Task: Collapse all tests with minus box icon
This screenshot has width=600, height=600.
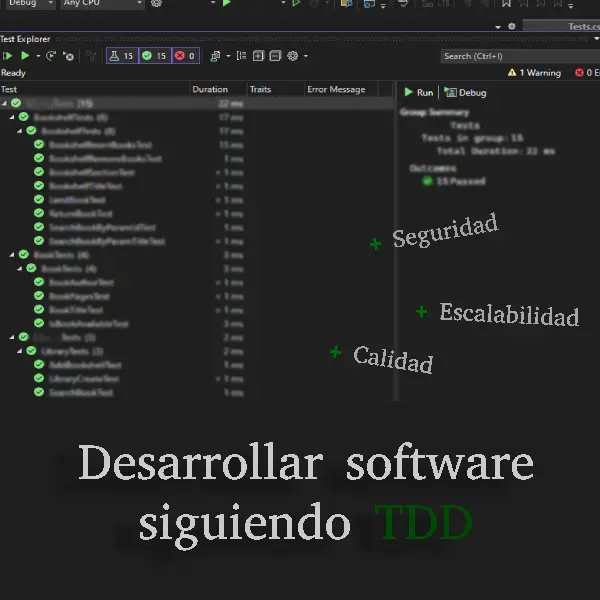Action: [275, 56]
